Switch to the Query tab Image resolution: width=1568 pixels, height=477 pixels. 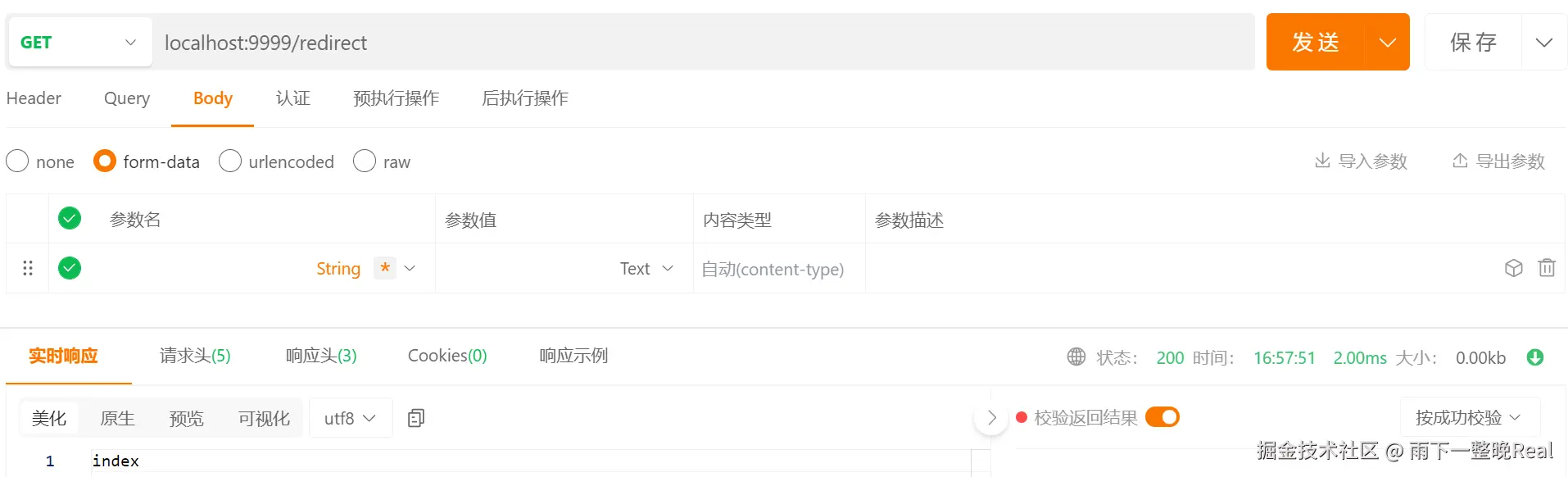point(127,98)
